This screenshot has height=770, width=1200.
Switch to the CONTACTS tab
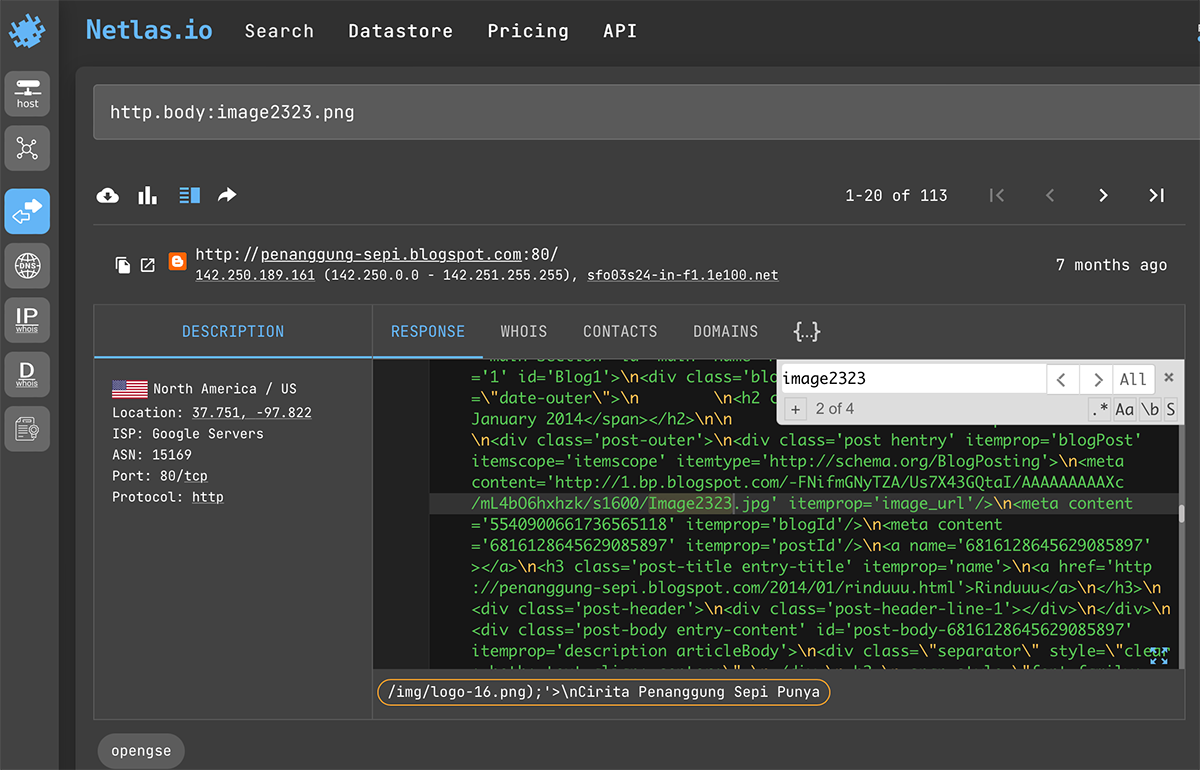620,331
